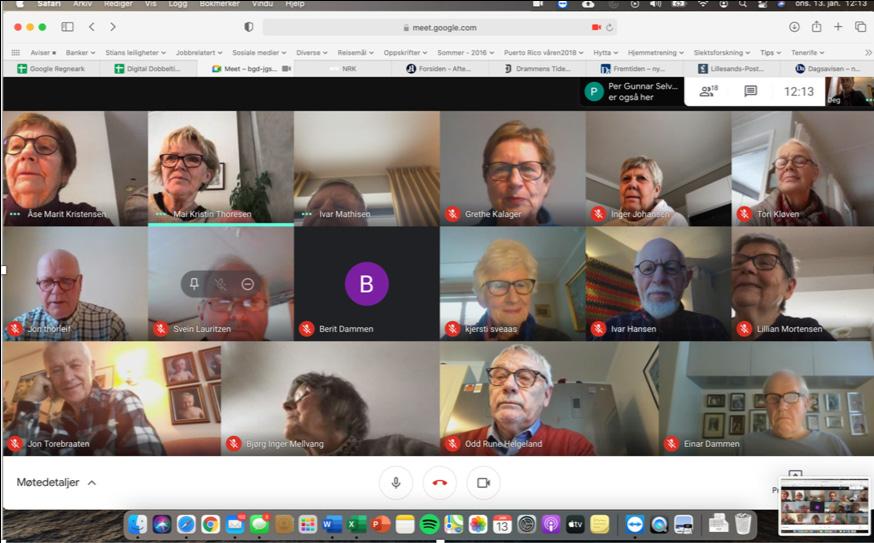This screenshot has width=874, height=543.
Task: Switch to the Google Regneark tab
Action: click(x=51, y=69)
